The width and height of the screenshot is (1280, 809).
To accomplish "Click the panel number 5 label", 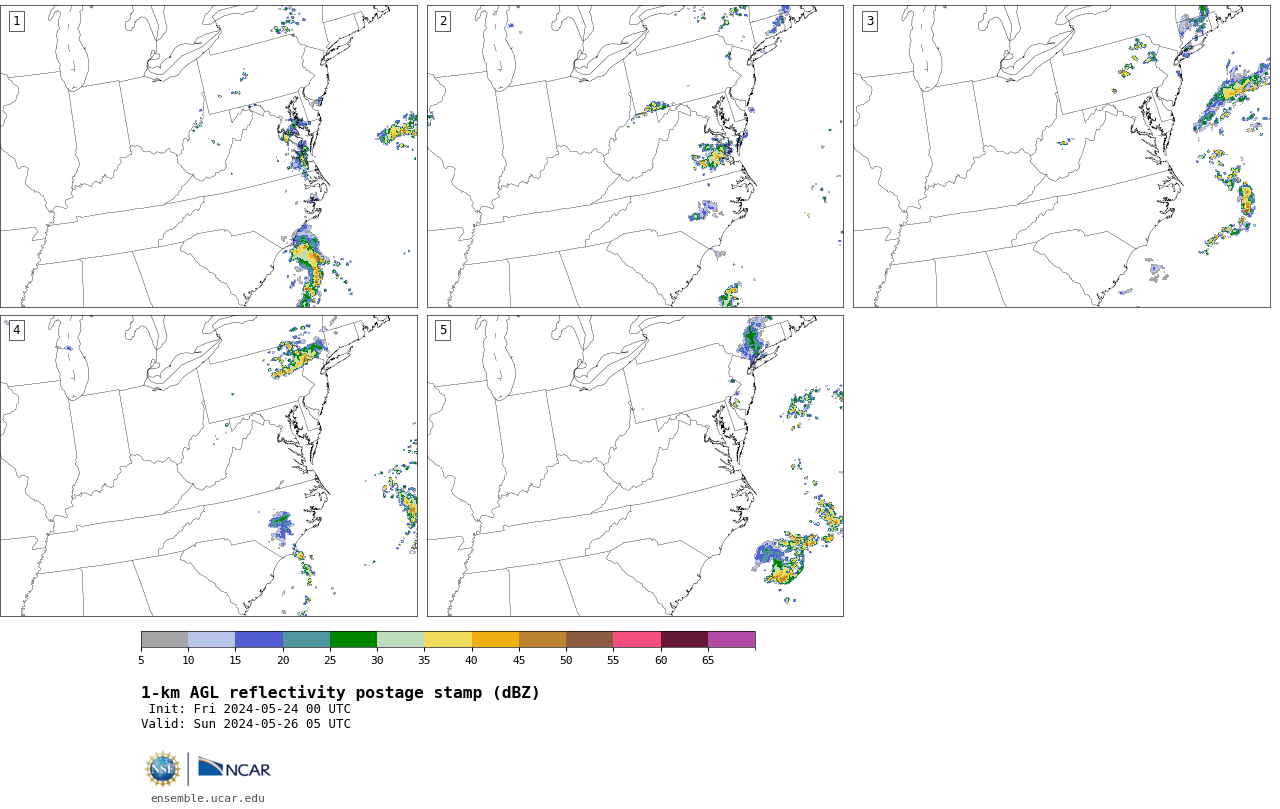I will click(442, 330).
